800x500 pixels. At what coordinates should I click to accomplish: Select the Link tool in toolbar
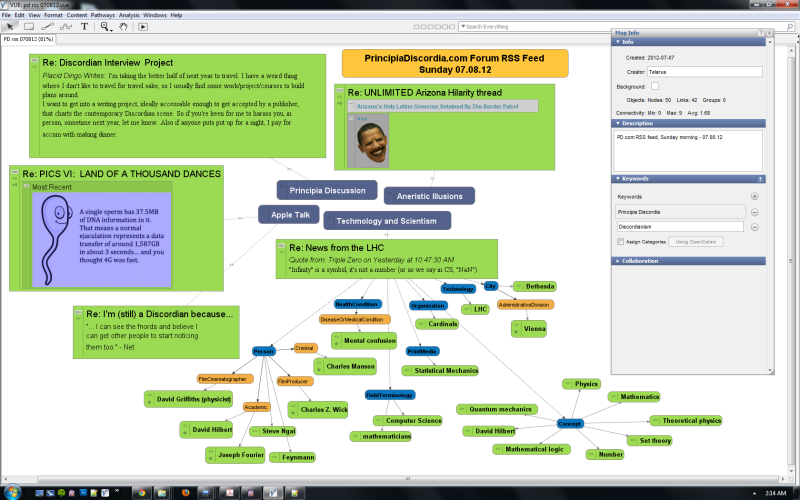(47, 27)
